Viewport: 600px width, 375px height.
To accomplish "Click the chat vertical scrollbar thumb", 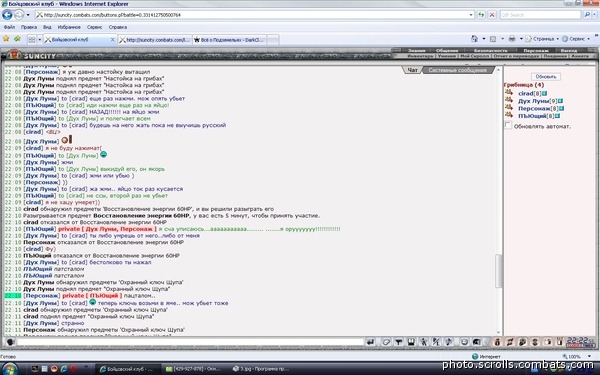I will click(x=499, y=271).
